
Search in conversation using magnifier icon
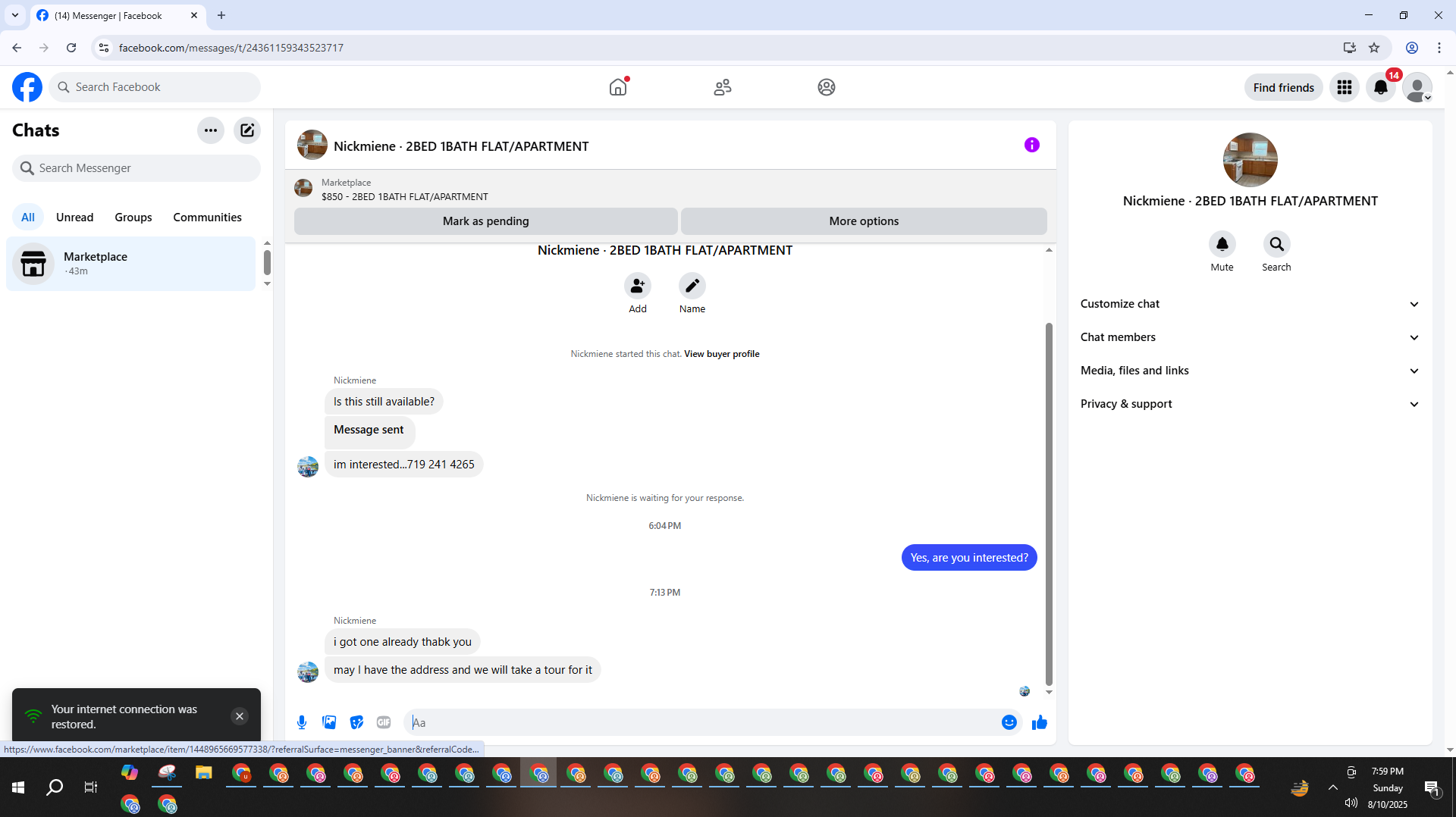point(1277,244)
